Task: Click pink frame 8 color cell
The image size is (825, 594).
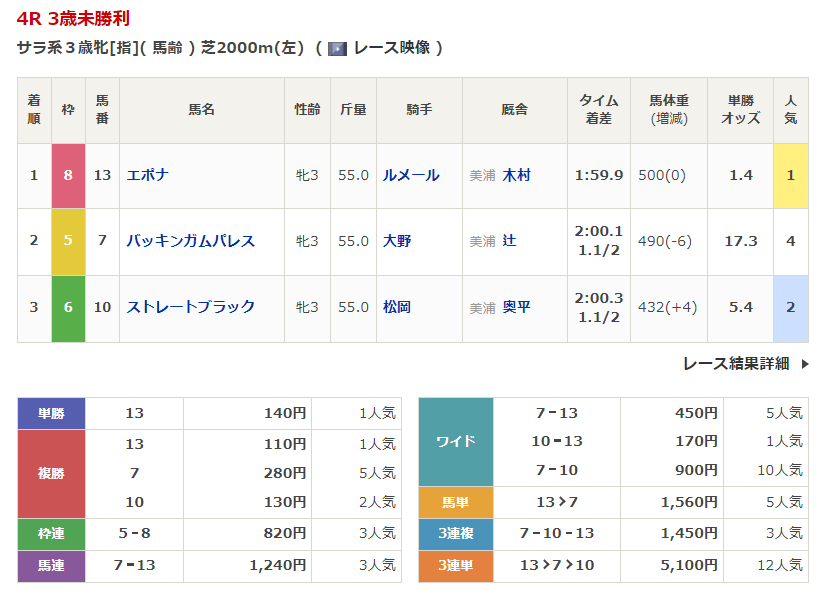Action: [x=68, y=175]
